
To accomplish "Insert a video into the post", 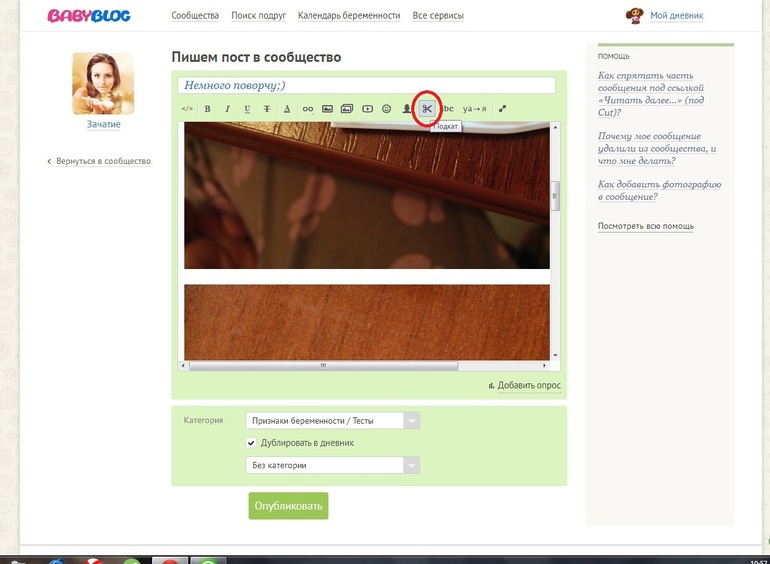I will [x=367, y=109].
